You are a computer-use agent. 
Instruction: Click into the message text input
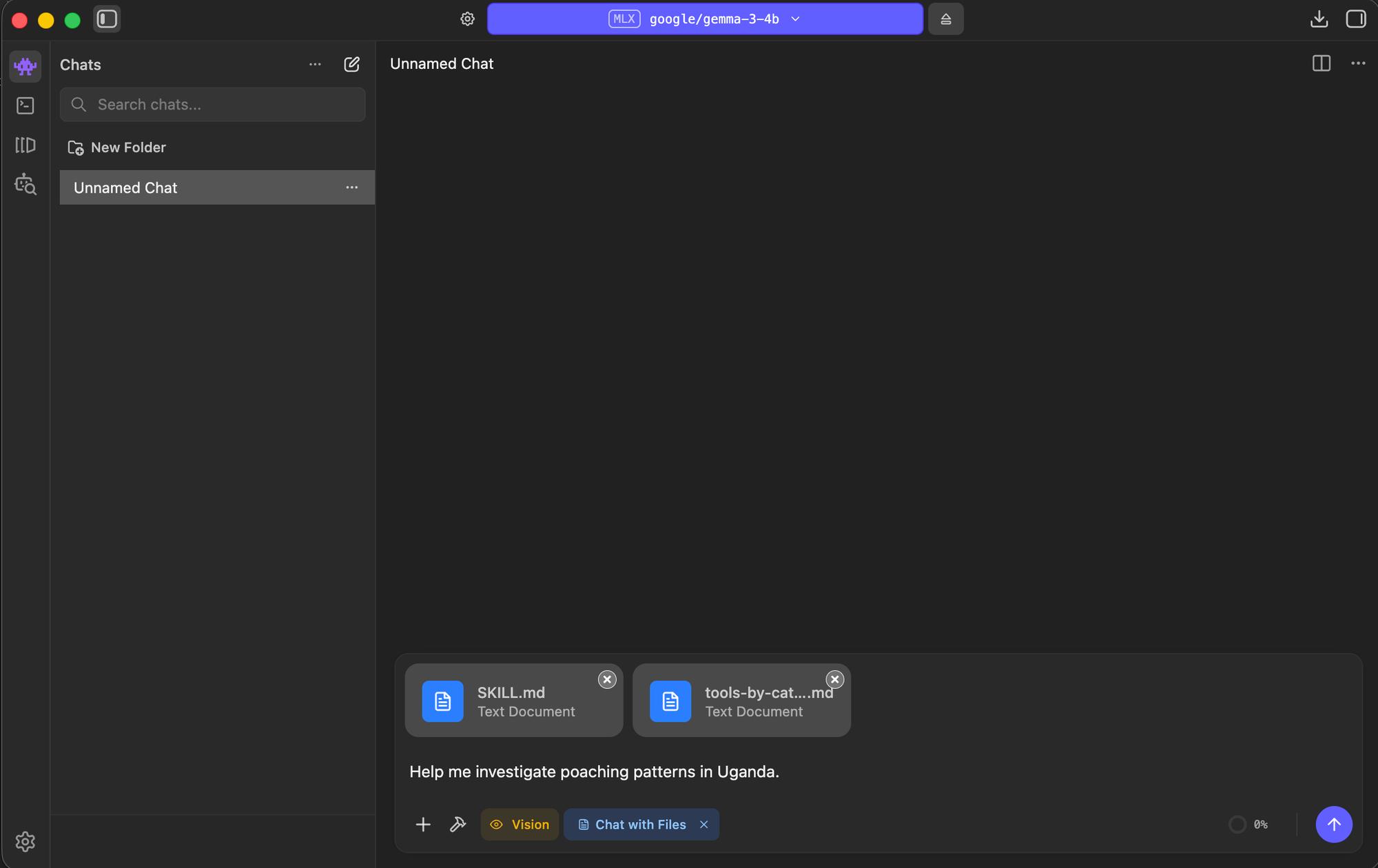878,772
